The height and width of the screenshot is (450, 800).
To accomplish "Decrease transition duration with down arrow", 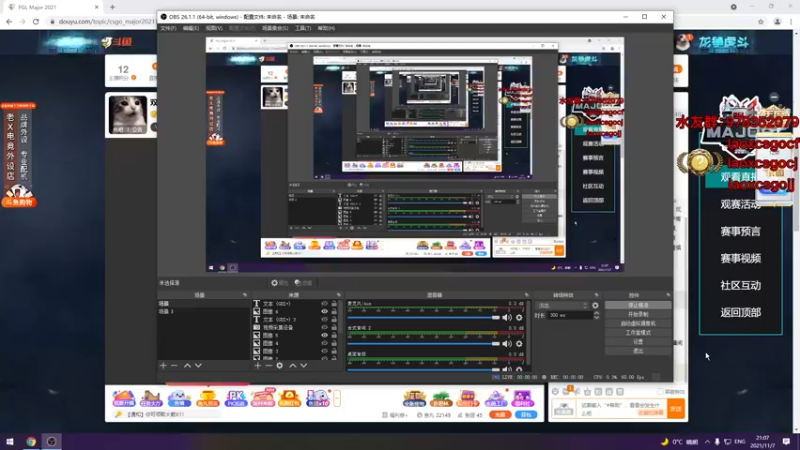I will click(x=596, y=318).
